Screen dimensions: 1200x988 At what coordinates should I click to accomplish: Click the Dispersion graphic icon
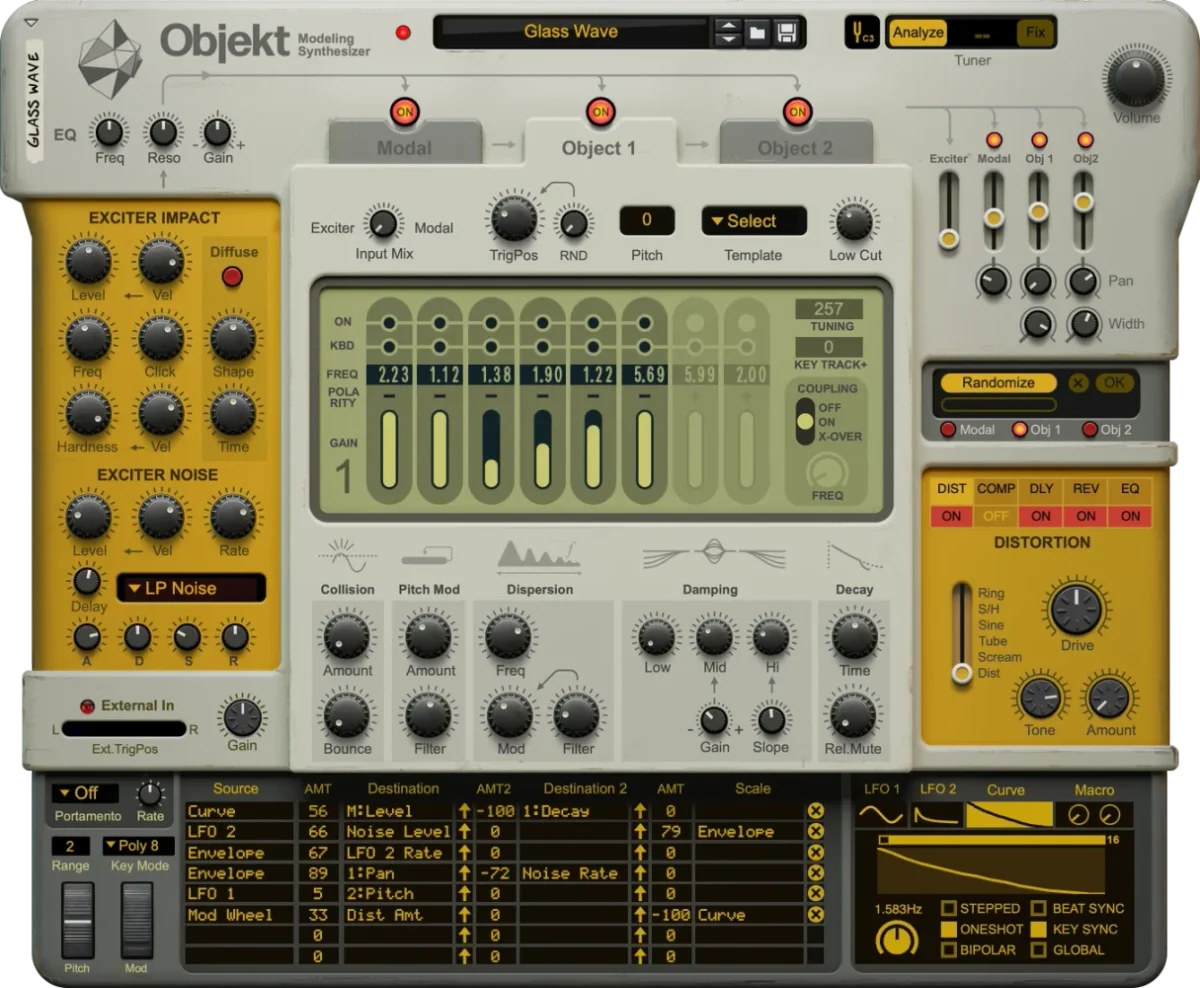tap(539, 555)
